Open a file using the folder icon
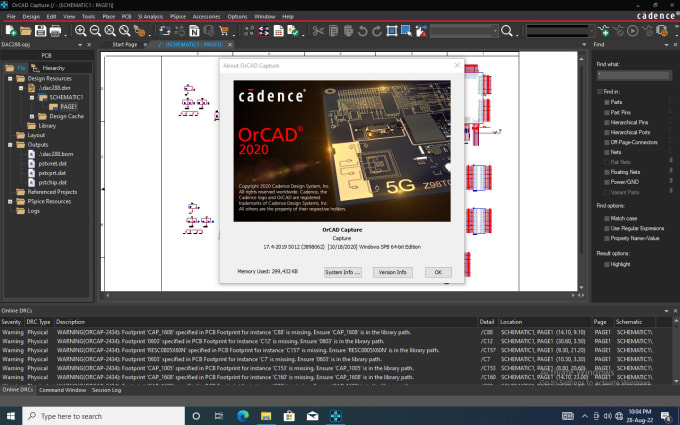 pyautogui.click(x=26, y=31)
